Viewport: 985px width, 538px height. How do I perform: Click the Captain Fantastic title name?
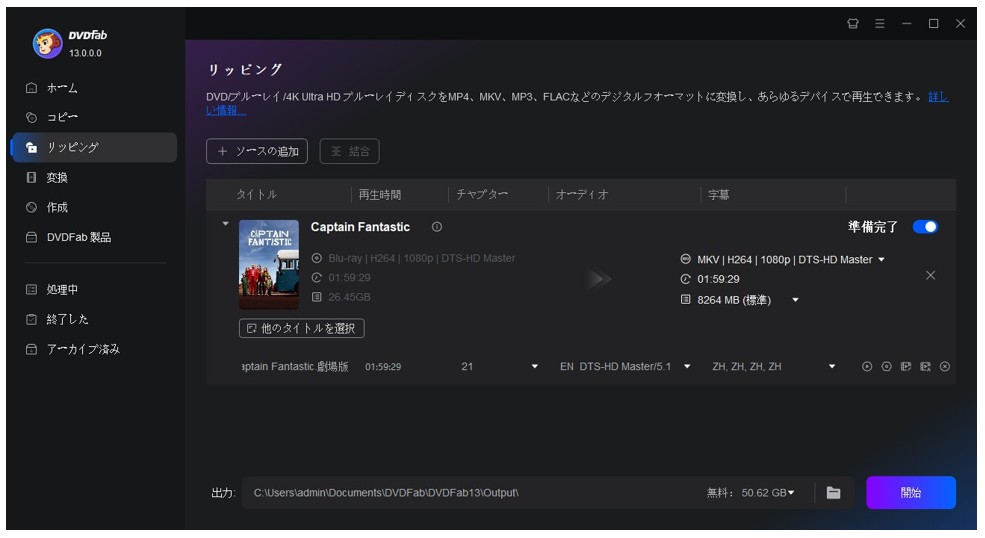coord(360,227)
